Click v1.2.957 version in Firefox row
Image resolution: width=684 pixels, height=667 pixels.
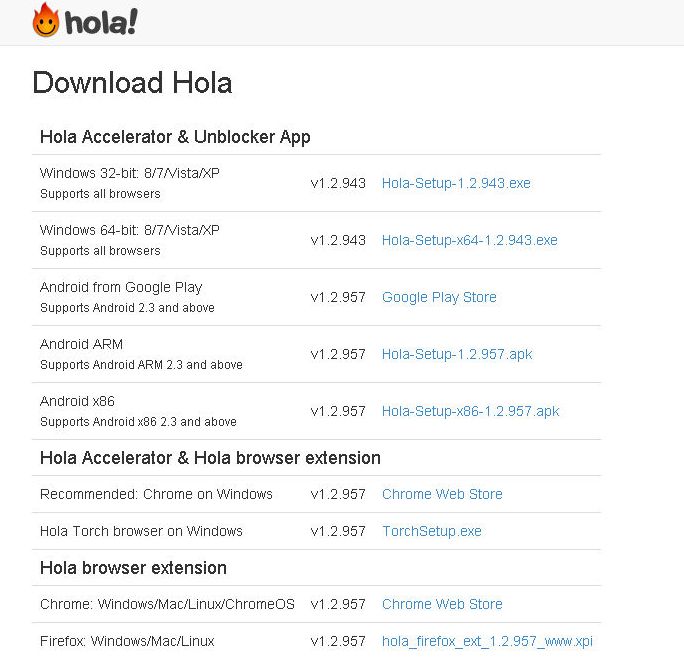[x=338, y=641]
